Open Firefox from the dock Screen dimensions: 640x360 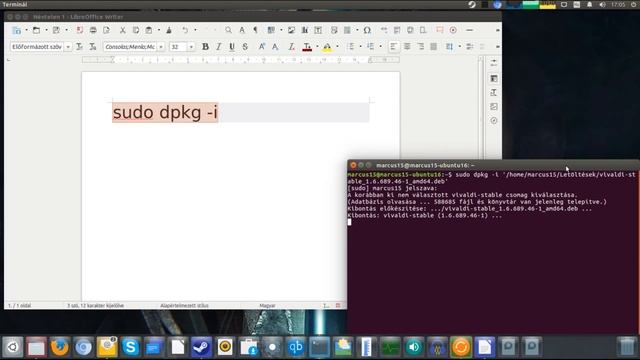click(60, 347)
